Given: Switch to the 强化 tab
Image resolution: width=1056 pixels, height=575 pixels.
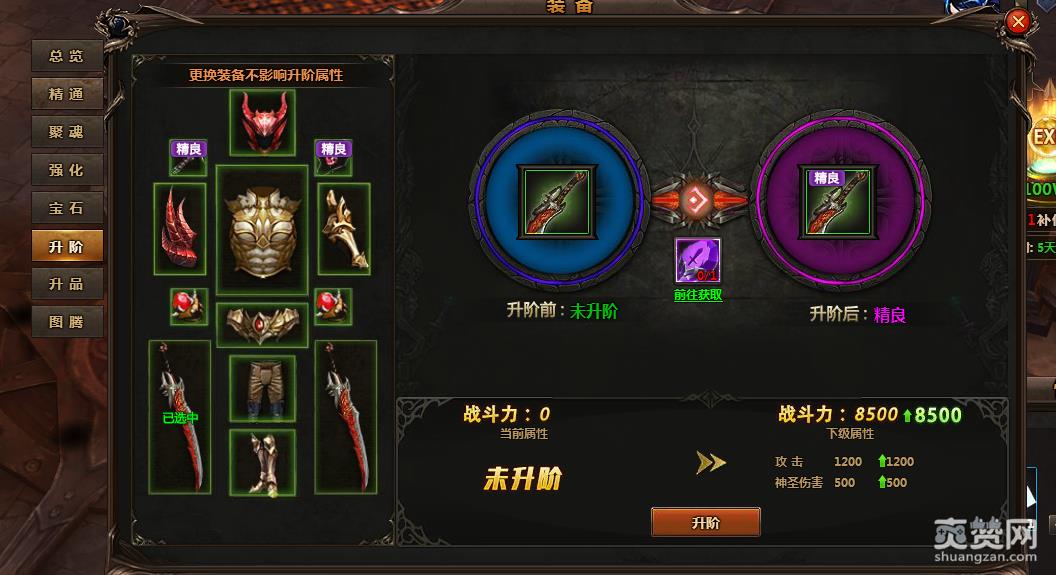Looking at the screenshot, I should click(67, 170).
